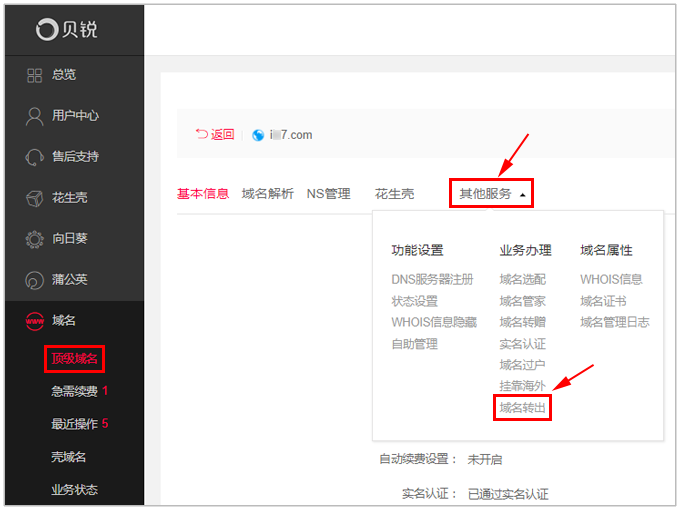Click the 蒲公英 swirl icon
This screenshot has height=510, width=680.
[34, 280]
